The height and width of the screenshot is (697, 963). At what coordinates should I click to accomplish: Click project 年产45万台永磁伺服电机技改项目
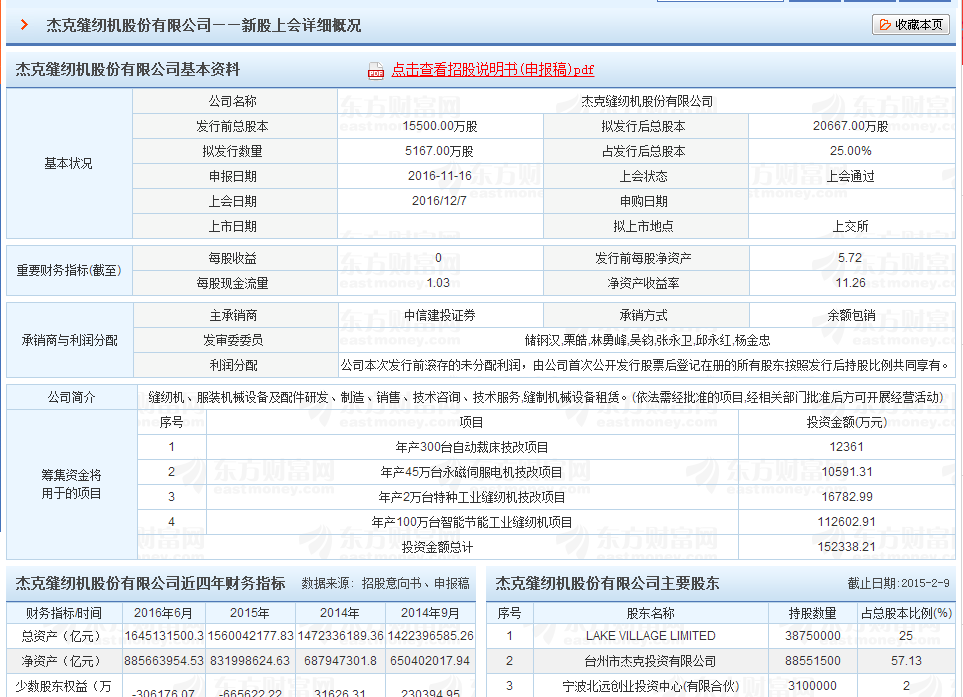[x=472, y=472]
